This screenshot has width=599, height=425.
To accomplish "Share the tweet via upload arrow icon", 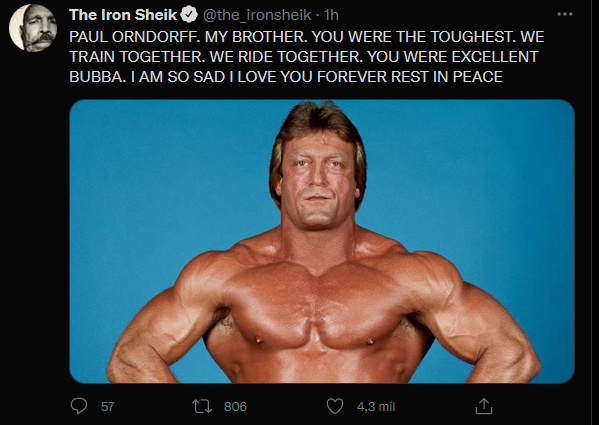I will pyautogui.click(x=484, y=406).
